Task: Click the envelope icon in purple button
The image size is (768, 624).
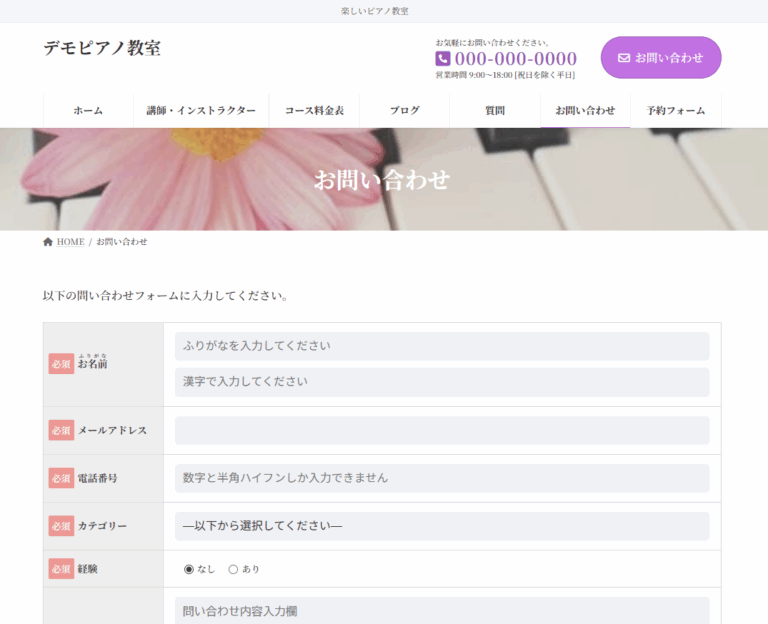Action: coord(624,58)
